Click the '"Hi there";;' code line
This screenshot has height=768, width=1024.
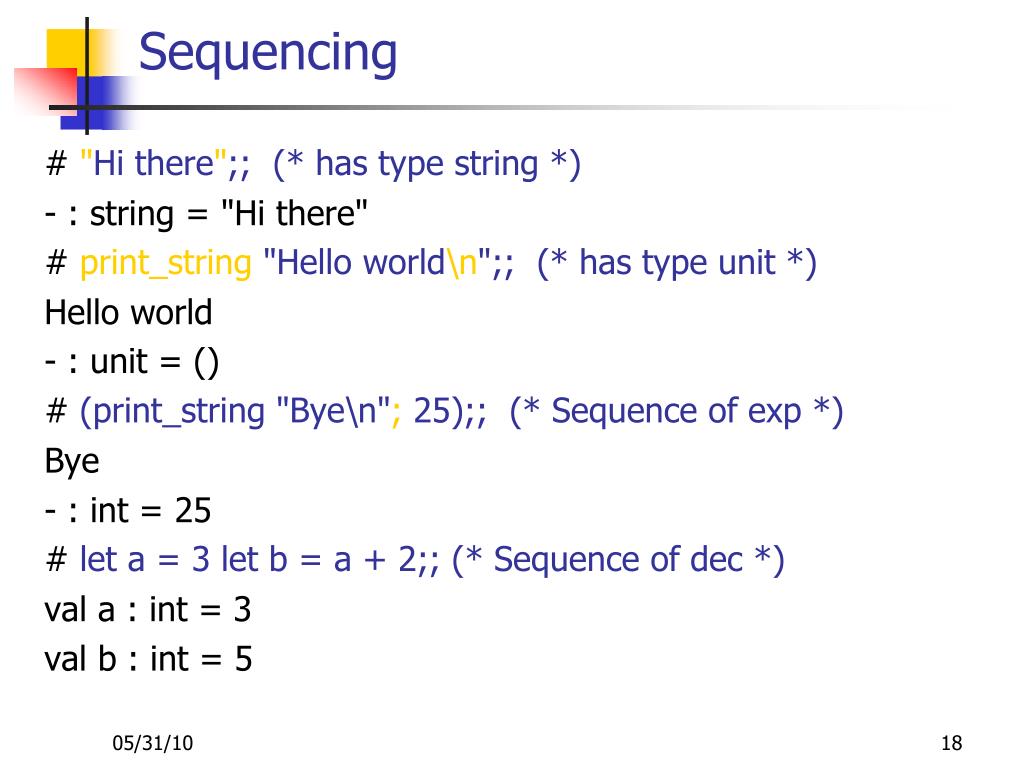[x=165, y=163]
